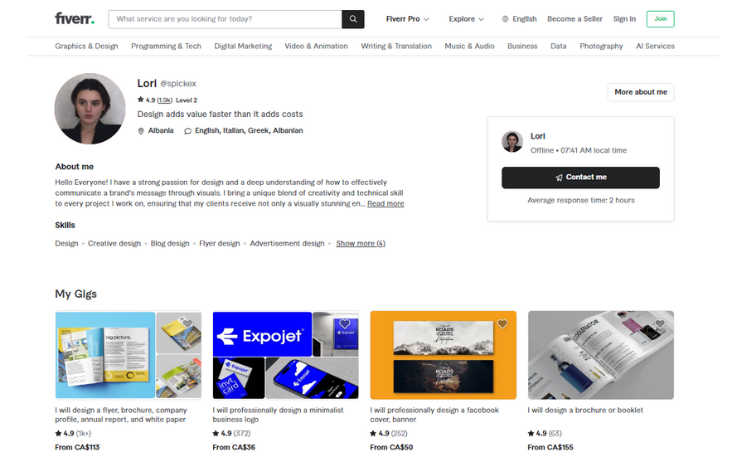The image size is (746, 465).
Task: Open the Expojet logo gig thumbnail
Action: [285, 355]
